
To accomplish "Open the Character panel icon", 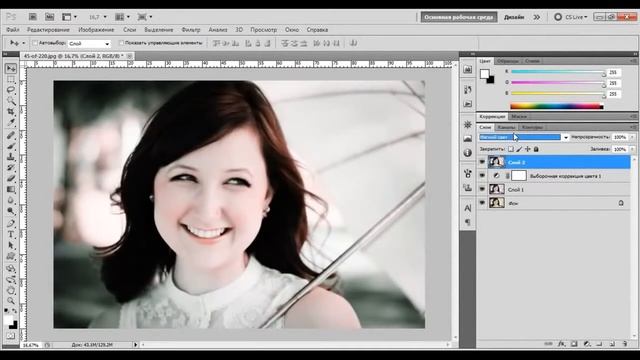I will [x=468, y=208].
